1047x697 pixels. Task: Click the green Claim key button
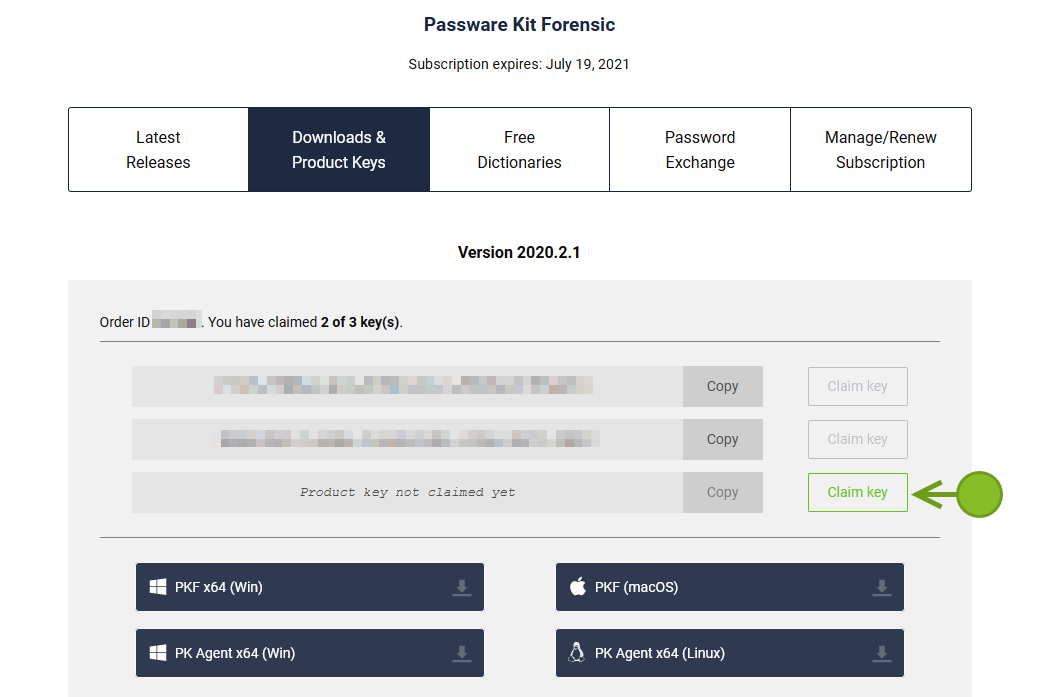click(x=857, y=492)
